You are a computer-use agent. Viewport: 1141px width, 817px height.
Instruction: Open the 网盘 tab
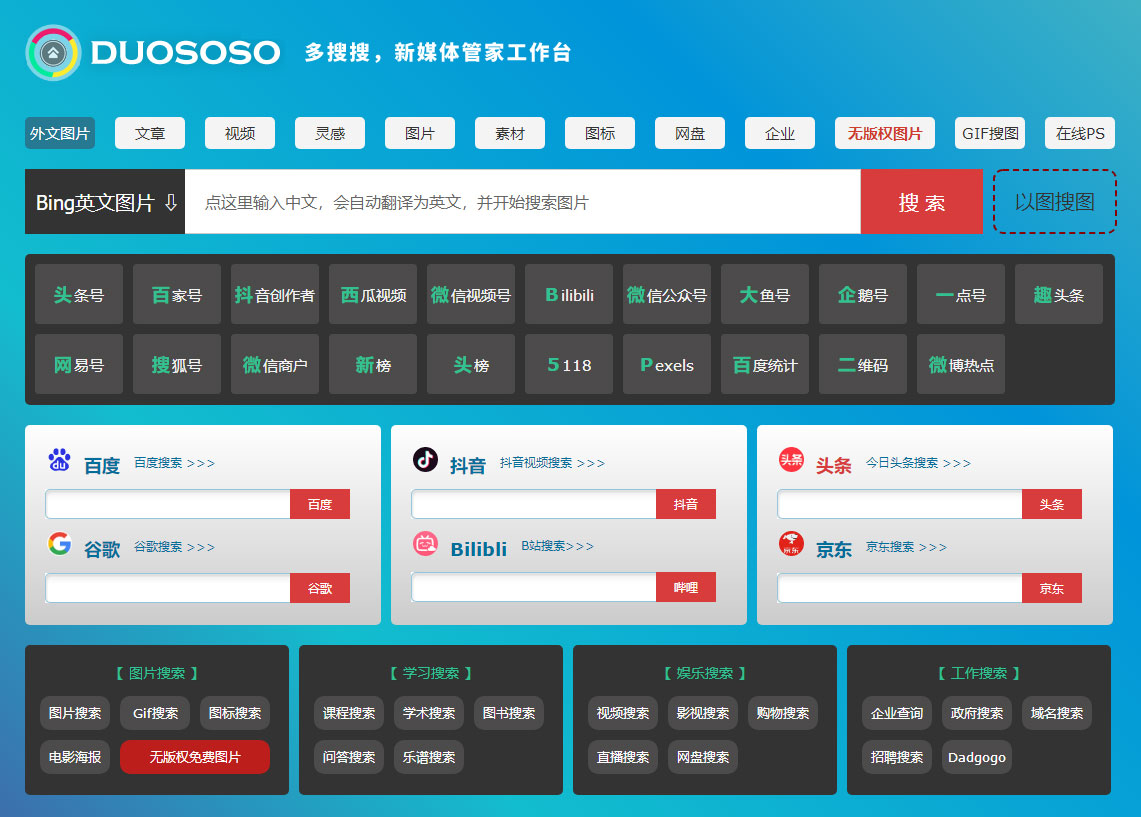[x=690, y=133]
